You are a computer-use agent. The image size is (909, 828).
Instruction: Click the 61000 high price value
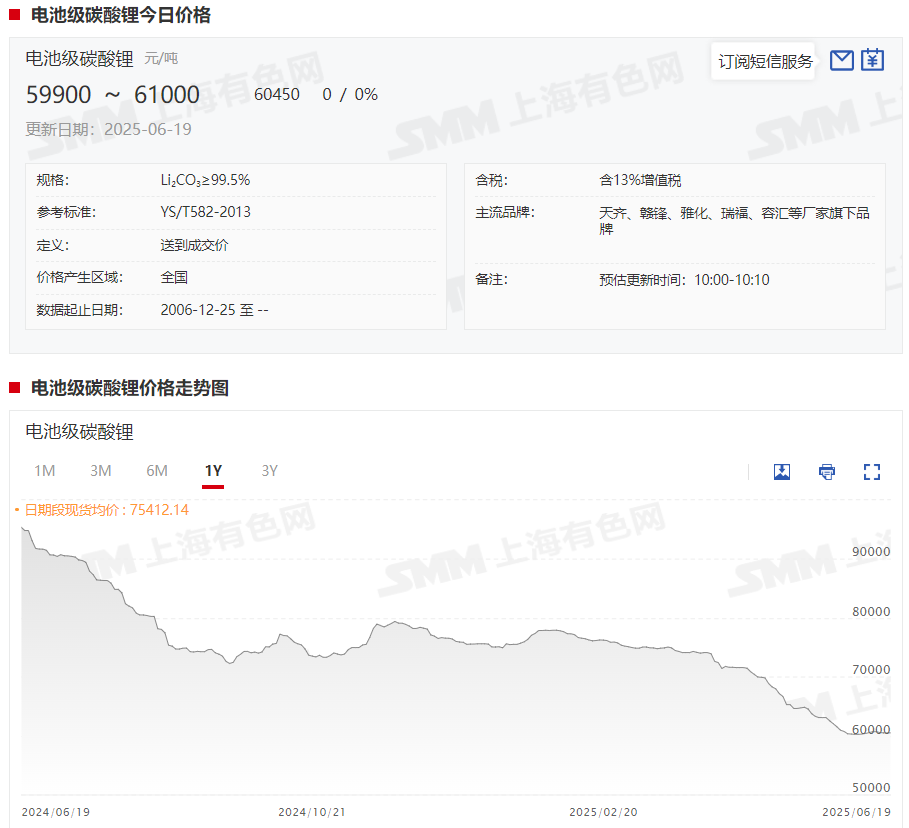tap(167, 95)
